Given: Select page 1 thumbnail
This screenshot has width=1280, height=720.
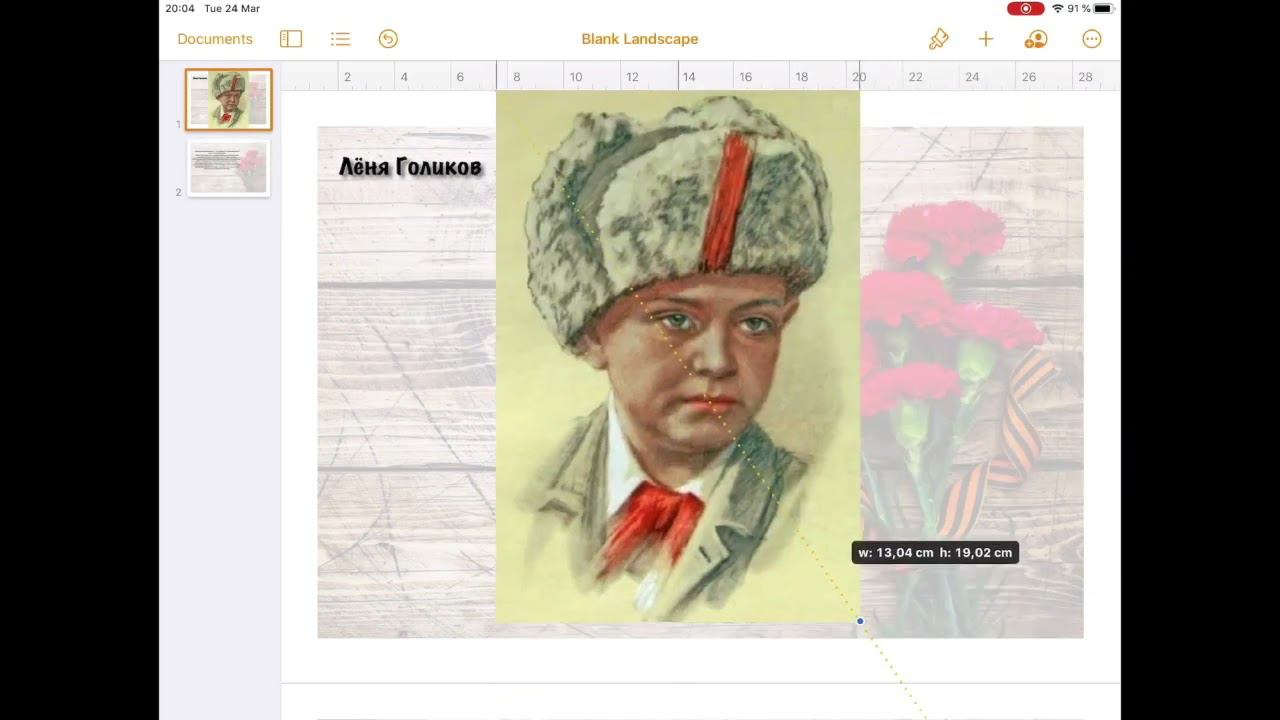Looking at the screenshot, I should click(x=228, y=100).
